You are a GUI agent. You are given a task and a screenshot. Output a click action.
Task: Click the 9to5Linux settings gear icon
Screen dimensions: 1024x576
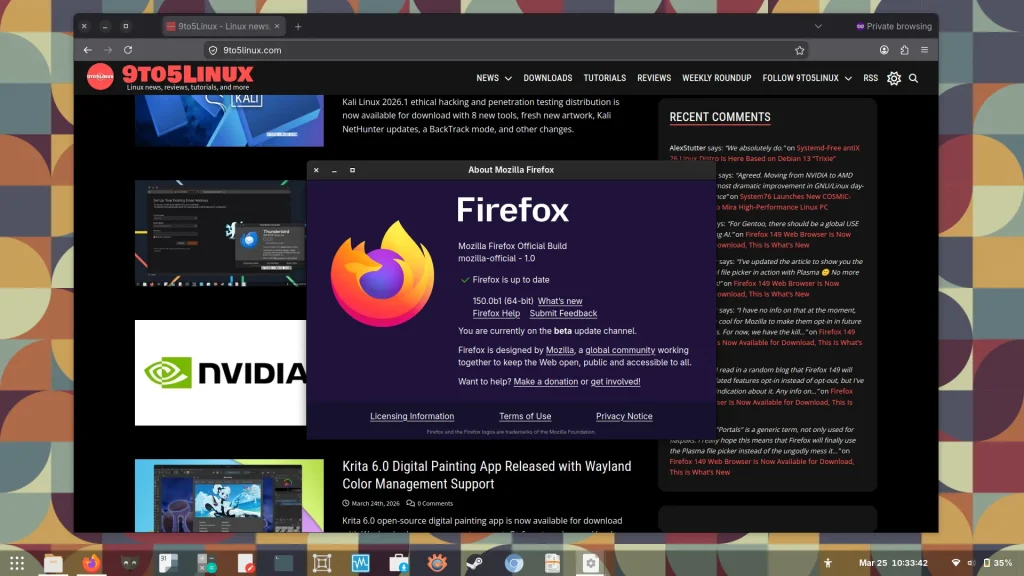point(894,78)
